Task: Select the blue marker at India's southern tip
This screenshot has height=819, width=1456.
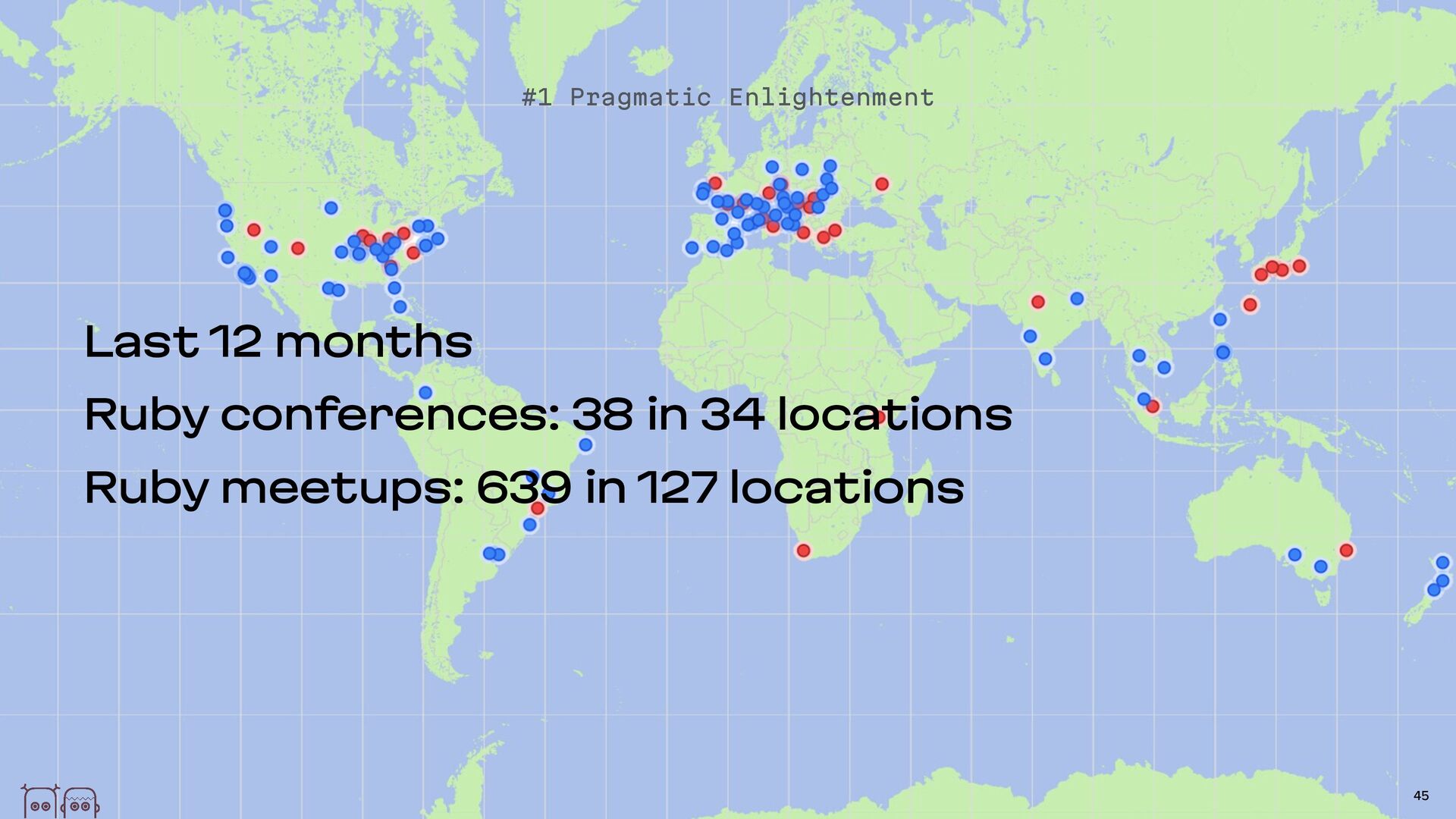Action: click(x=1045, y=359)
